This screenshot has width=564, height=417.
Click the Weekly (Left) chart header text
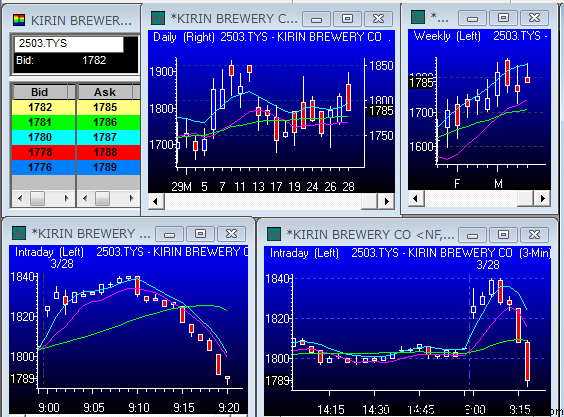coord(481,36)
